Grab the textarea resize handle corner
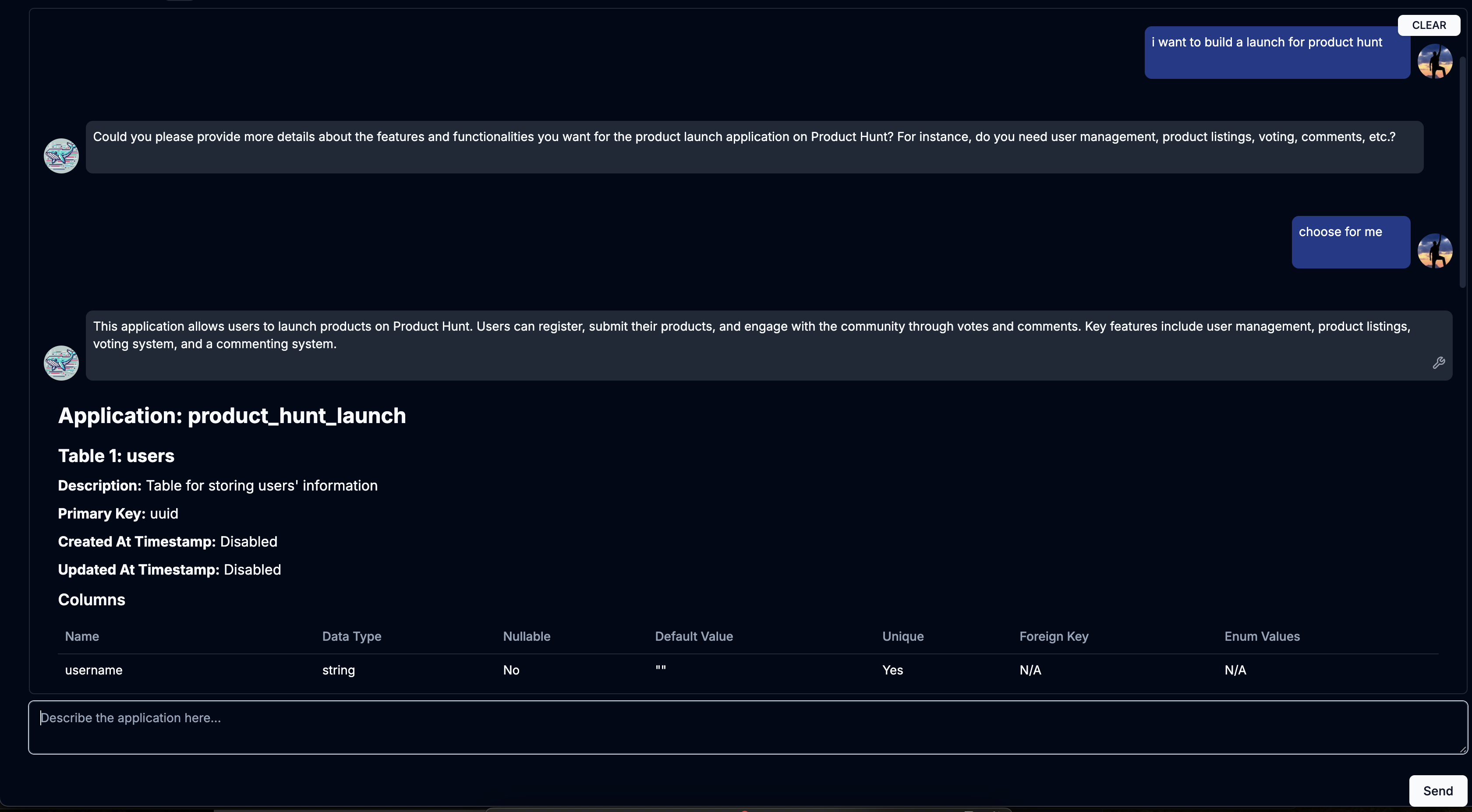 (1463, 749)
